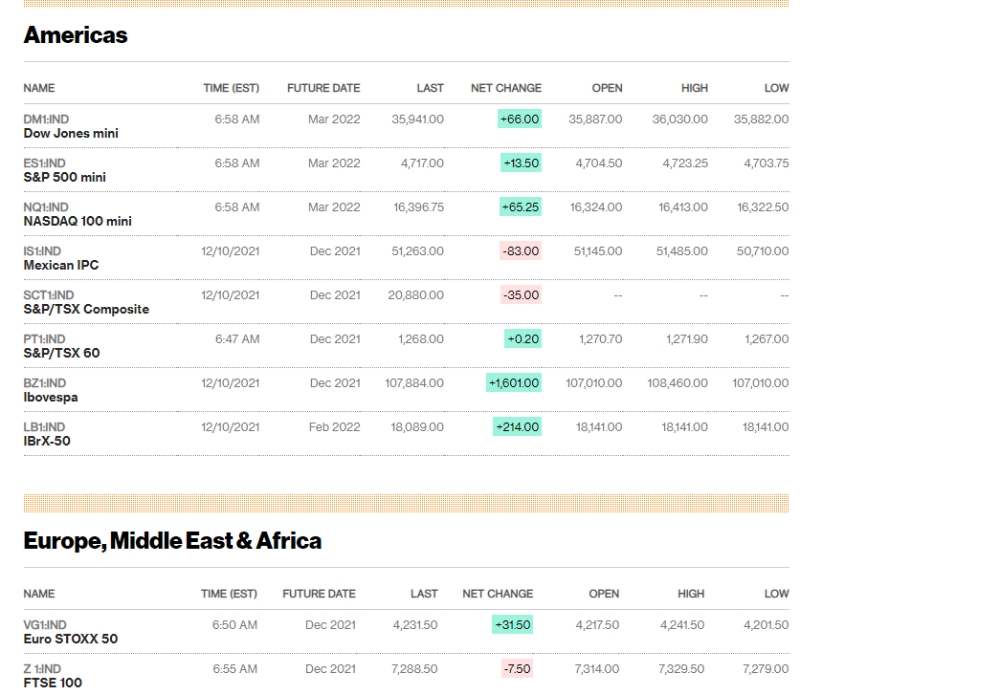
Task: Click Dow Jones high value 36,030.00
Action: tap(680, 119)
